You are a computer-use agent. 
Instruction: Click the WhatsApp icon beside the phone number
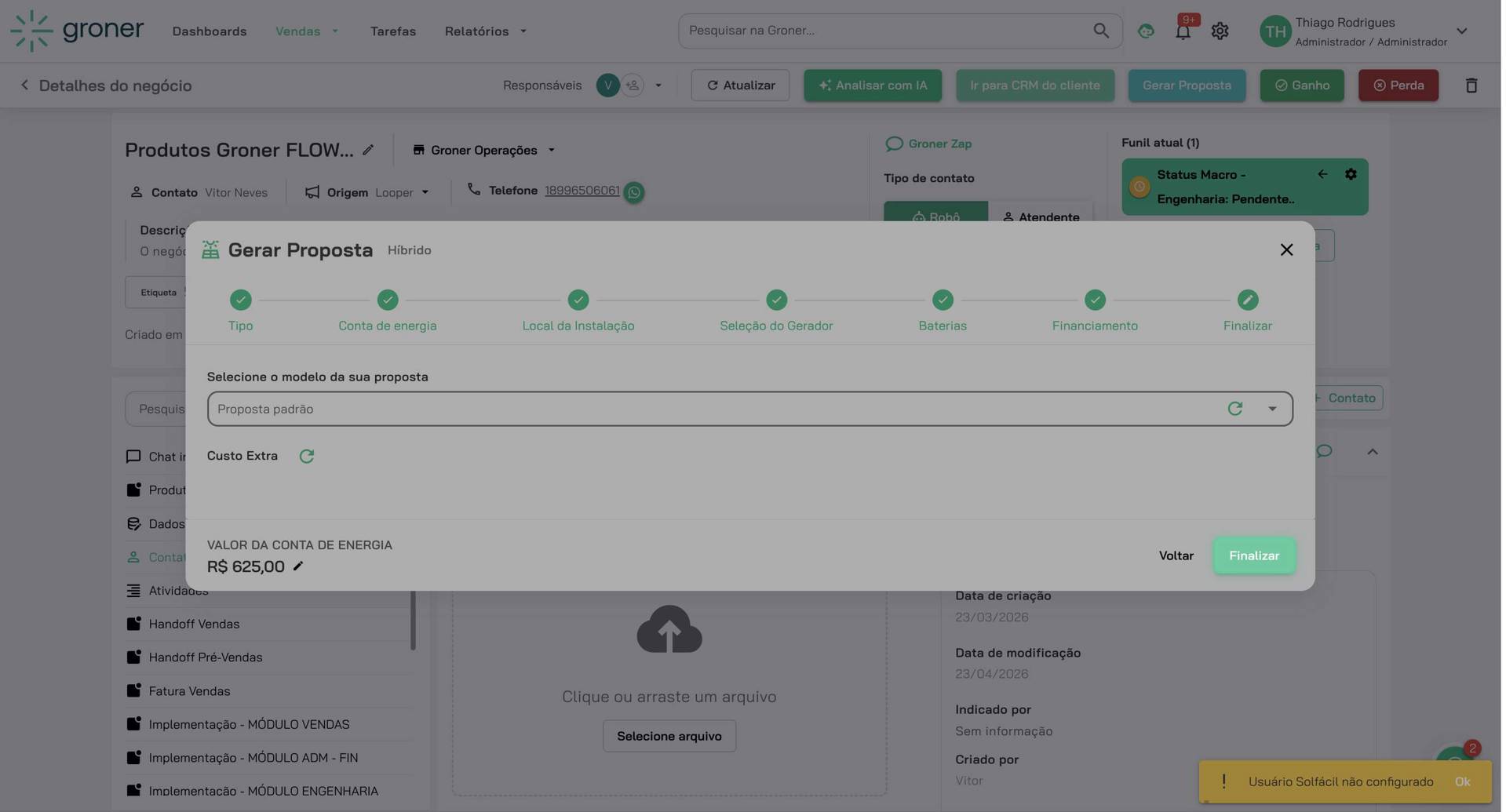[x=634, y=192]
